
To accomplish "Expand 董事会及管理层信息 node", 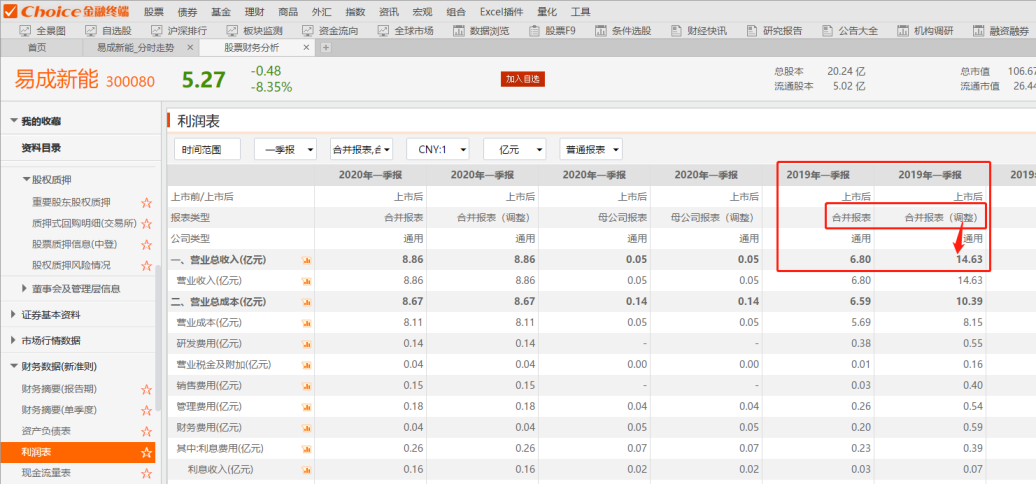I will (x=25, y=289).
